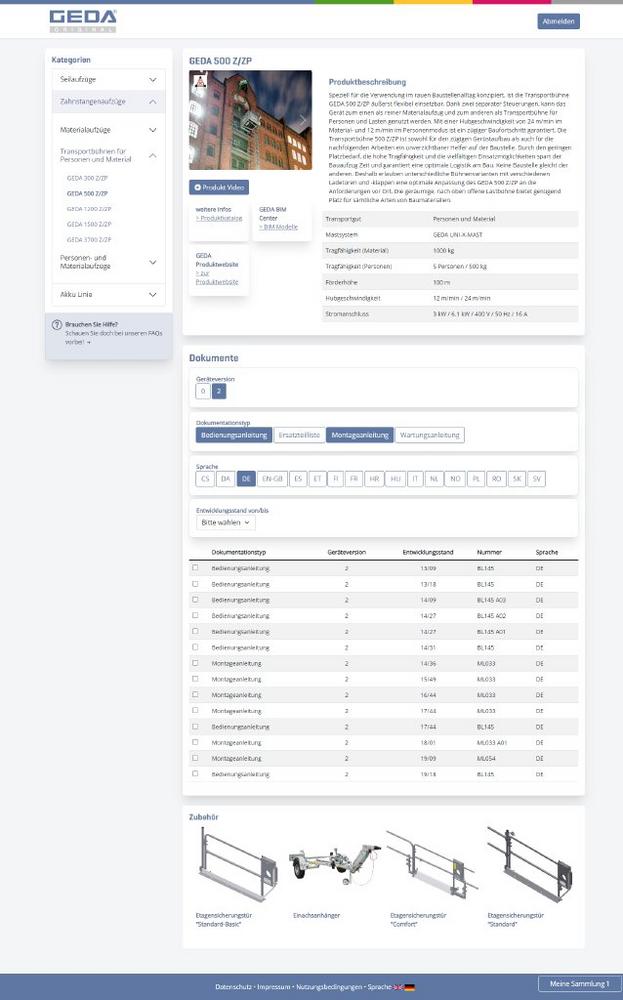This screenshot has width=623, height=1000.
Task: Switch language via the UK flag
Action: tap(399, 987)
